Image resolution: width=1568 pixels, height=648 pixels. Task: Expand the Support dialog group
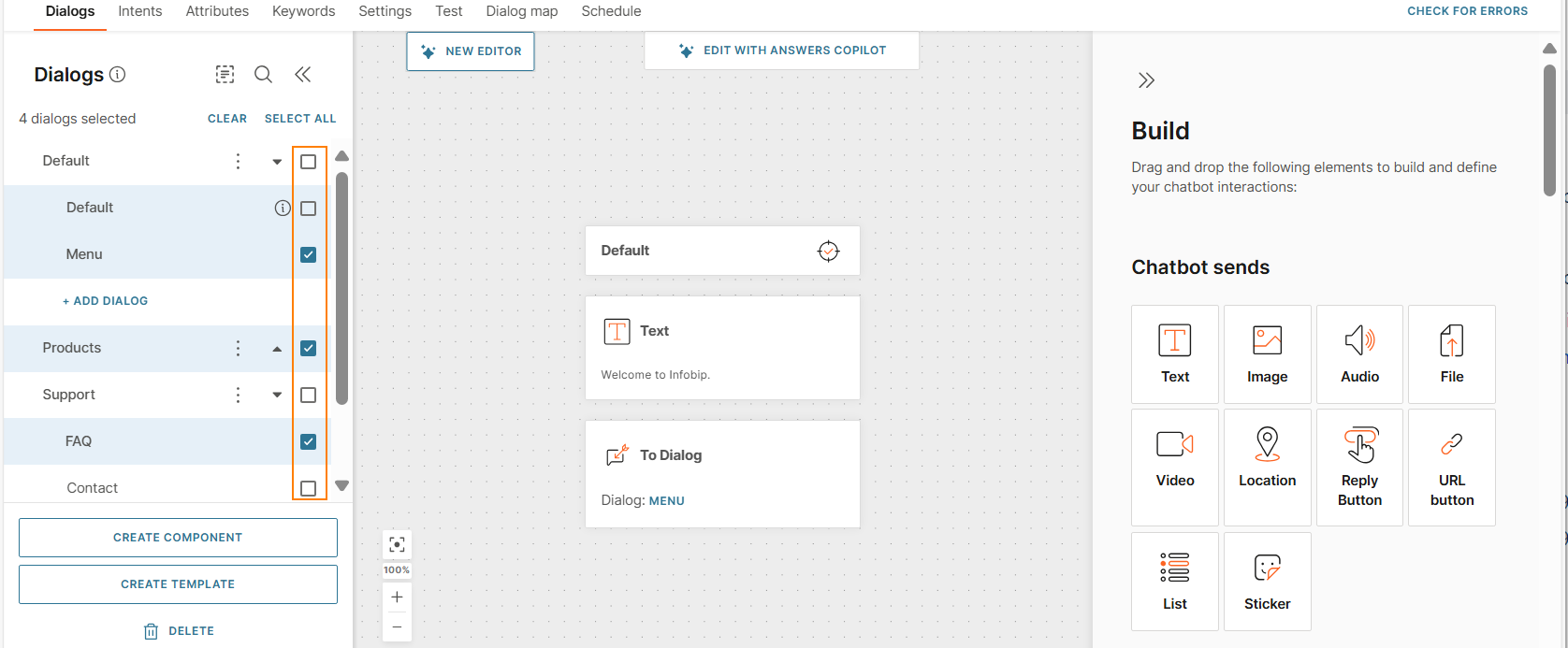click(x=276, y=394)
